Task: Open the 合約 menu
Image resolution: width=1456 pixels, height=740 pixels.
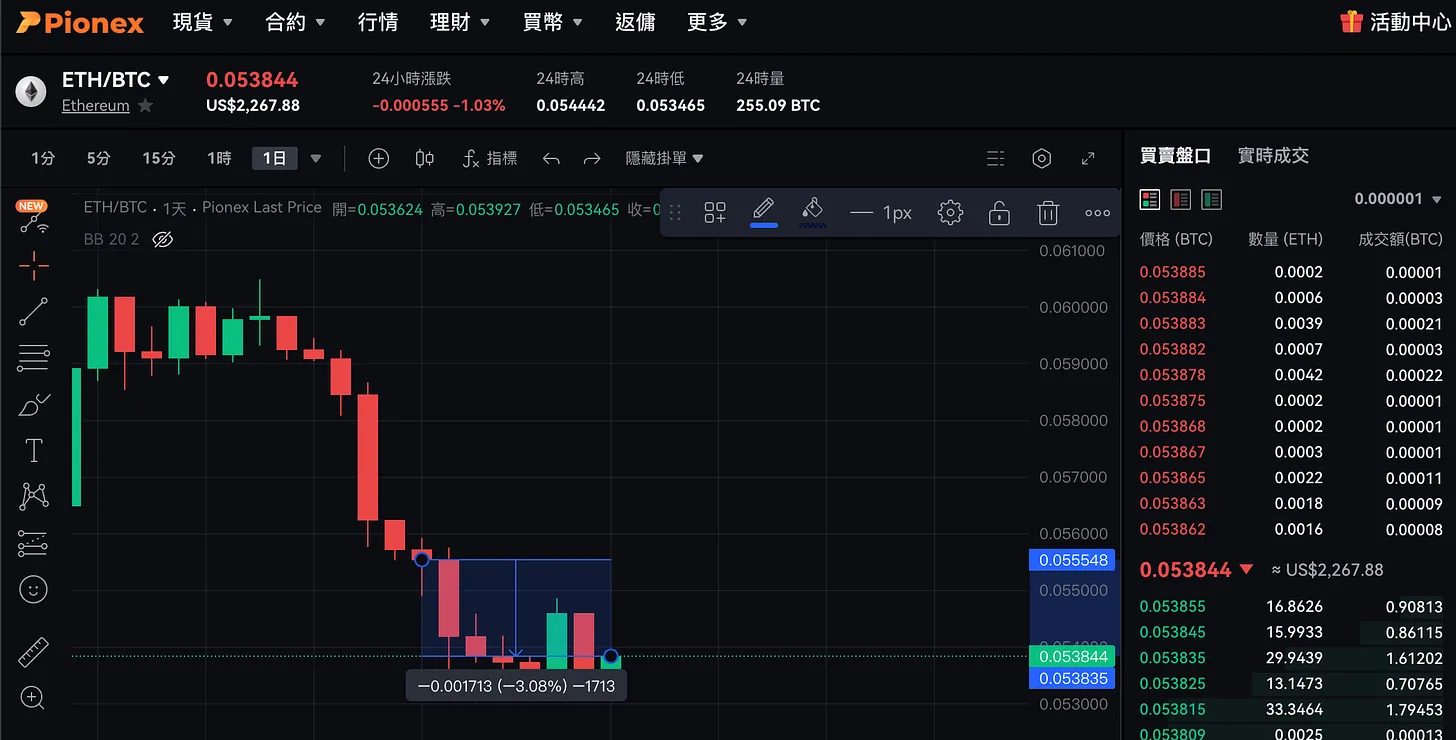Action: 295,22
